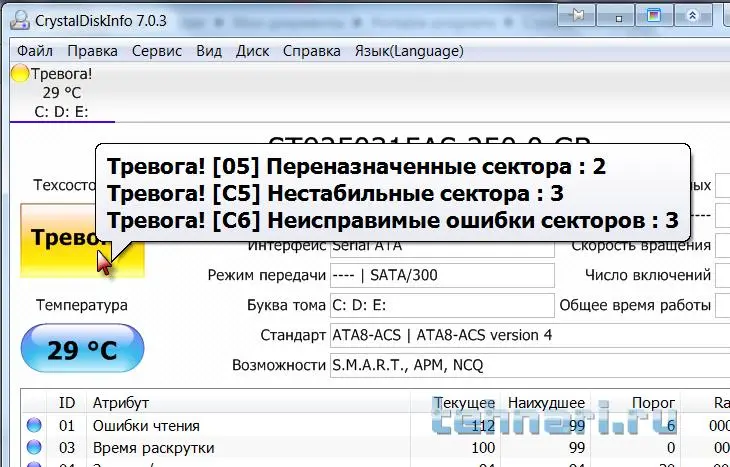Click the Буква тома C: D: E: field

click(442, 305)
